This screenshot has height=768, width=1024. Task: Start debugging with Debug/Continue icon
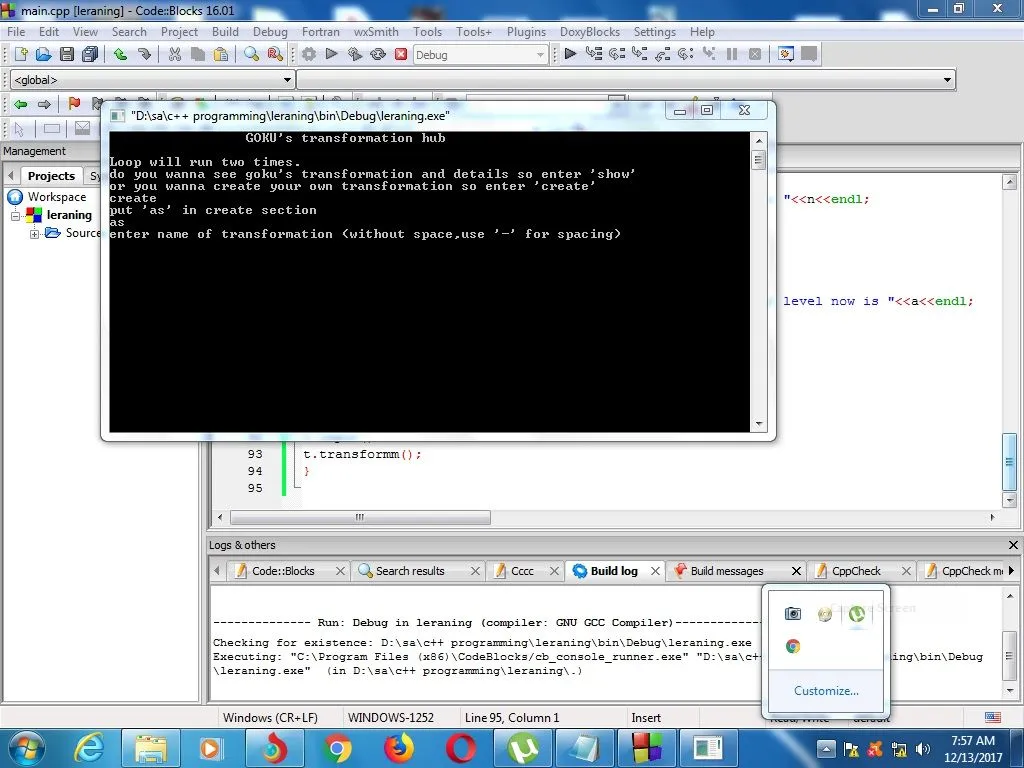(570, 54)
